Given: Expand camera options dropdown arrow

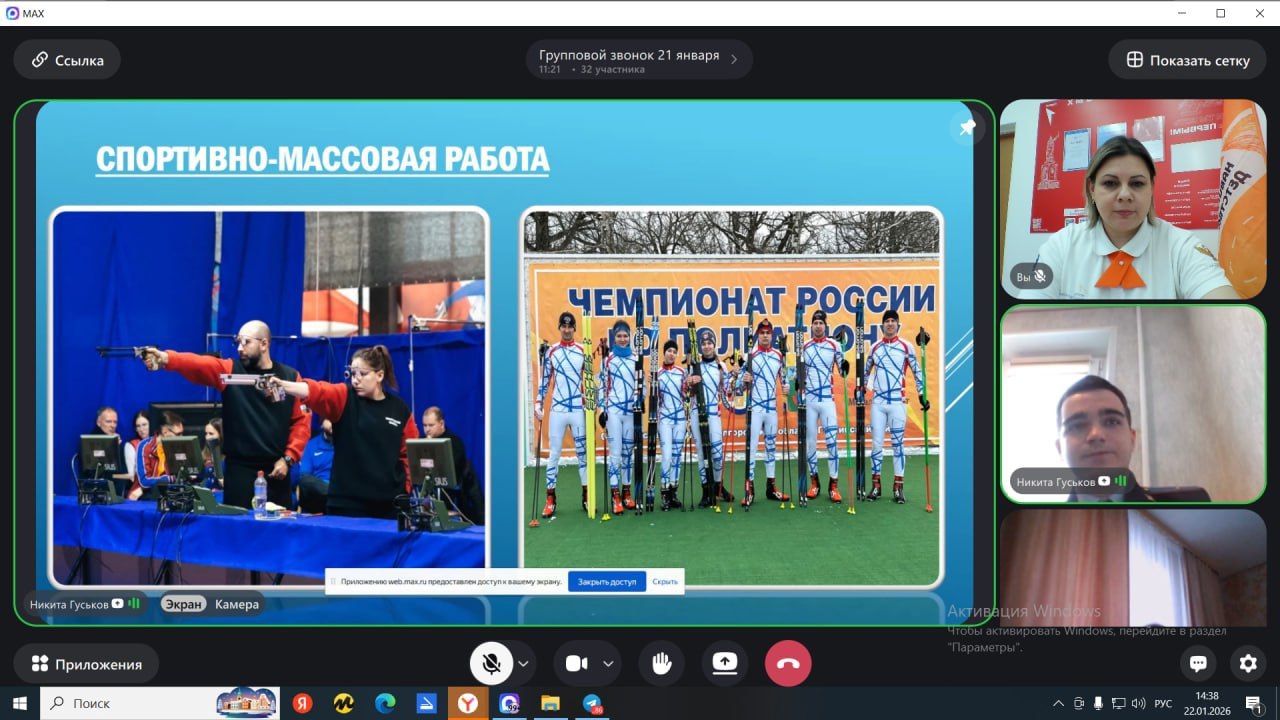Looking at the screenshot, I should point(608,663).
